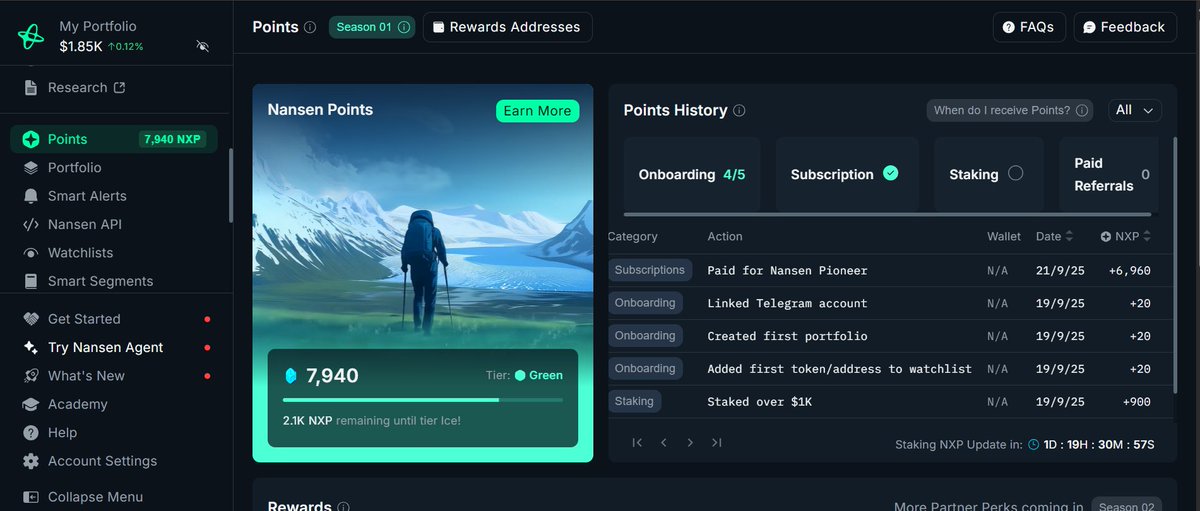Click the What's New rocket icon
The width and height of the screenshot is (1200, 511).
click(x=31, y=376)
